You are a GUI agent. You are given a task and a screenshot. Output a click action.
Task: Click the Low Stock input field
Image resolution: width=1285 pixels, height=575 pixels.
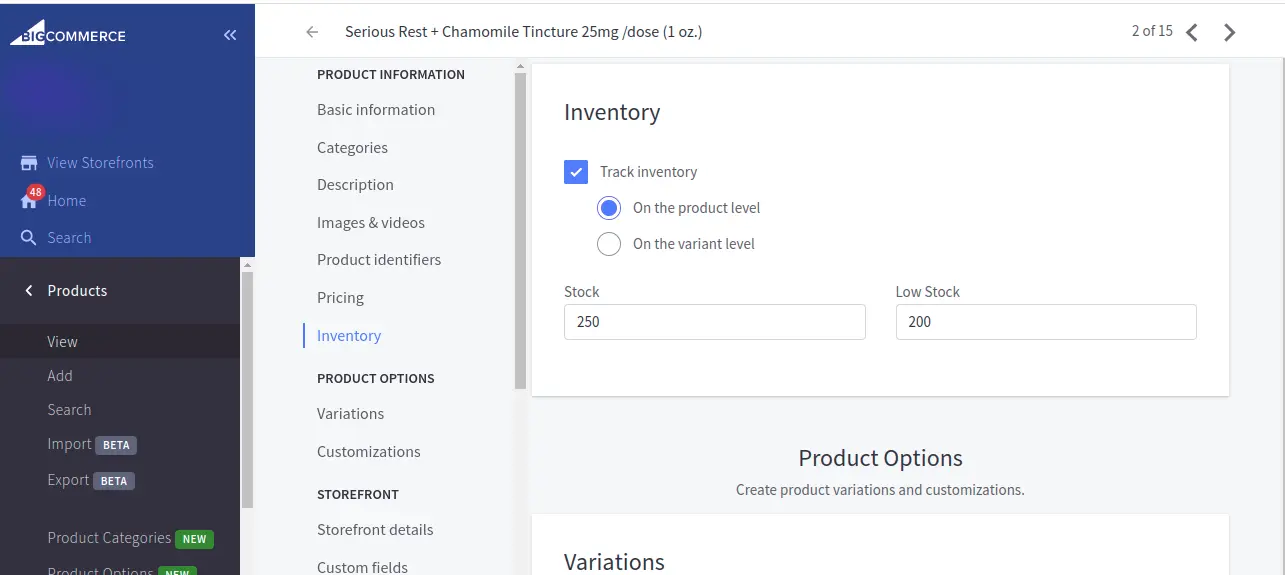tap(1045, 322)
